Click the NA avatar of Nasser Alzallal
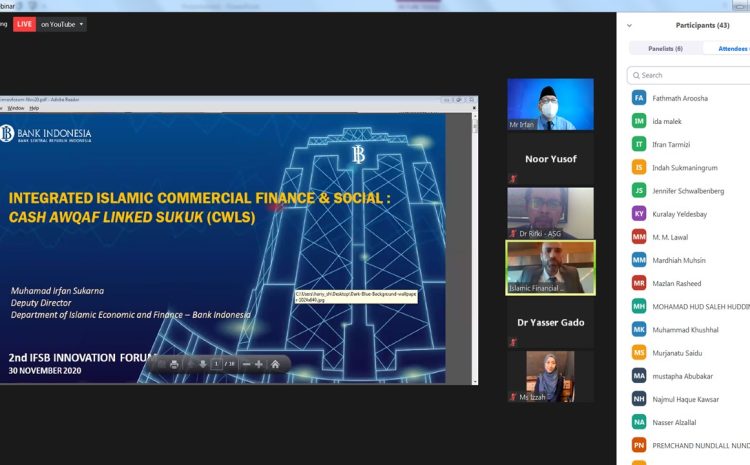 (639, 422)
